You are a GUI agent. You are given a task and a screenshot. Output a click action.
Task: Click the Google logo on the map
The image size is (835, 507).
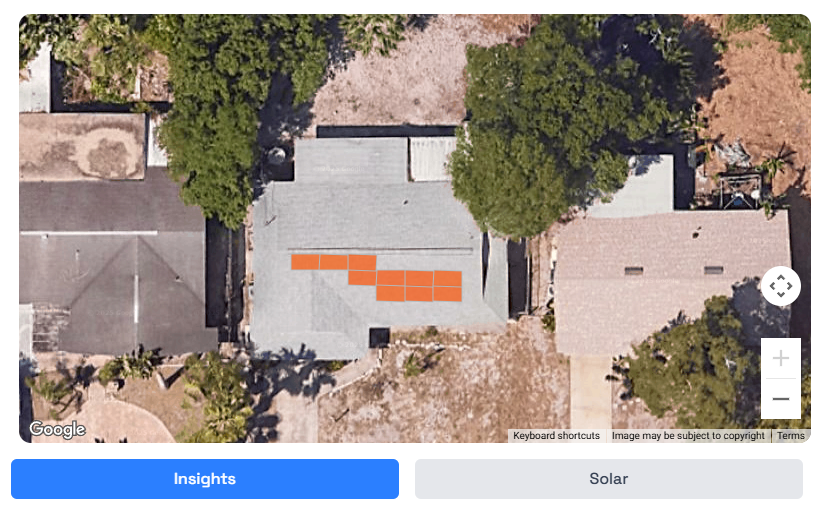58,429
